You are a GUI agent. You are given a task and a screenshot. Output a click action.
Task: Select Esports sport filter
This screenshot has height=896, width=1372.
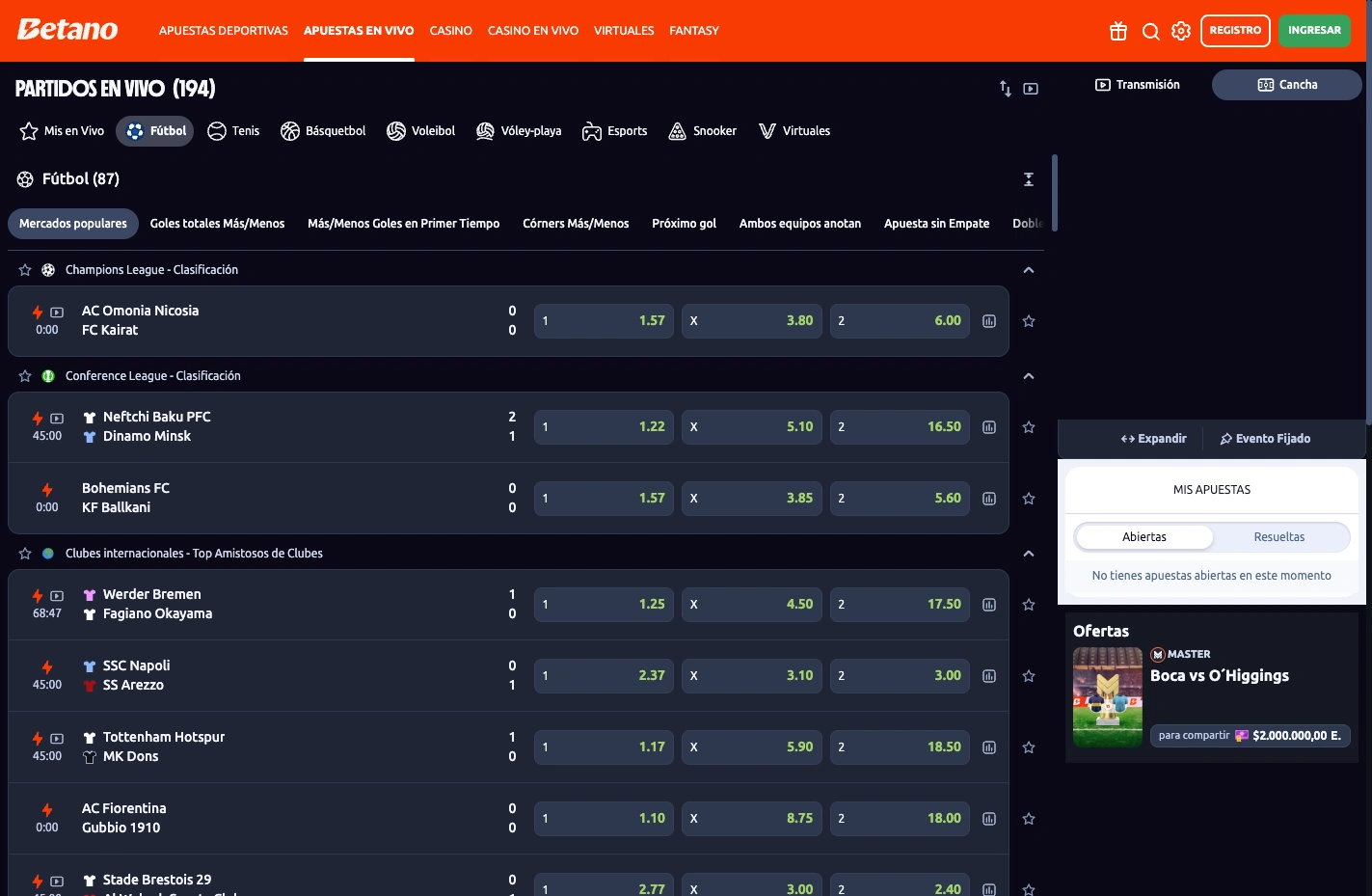pyautogui.click(x=614, y=131)
